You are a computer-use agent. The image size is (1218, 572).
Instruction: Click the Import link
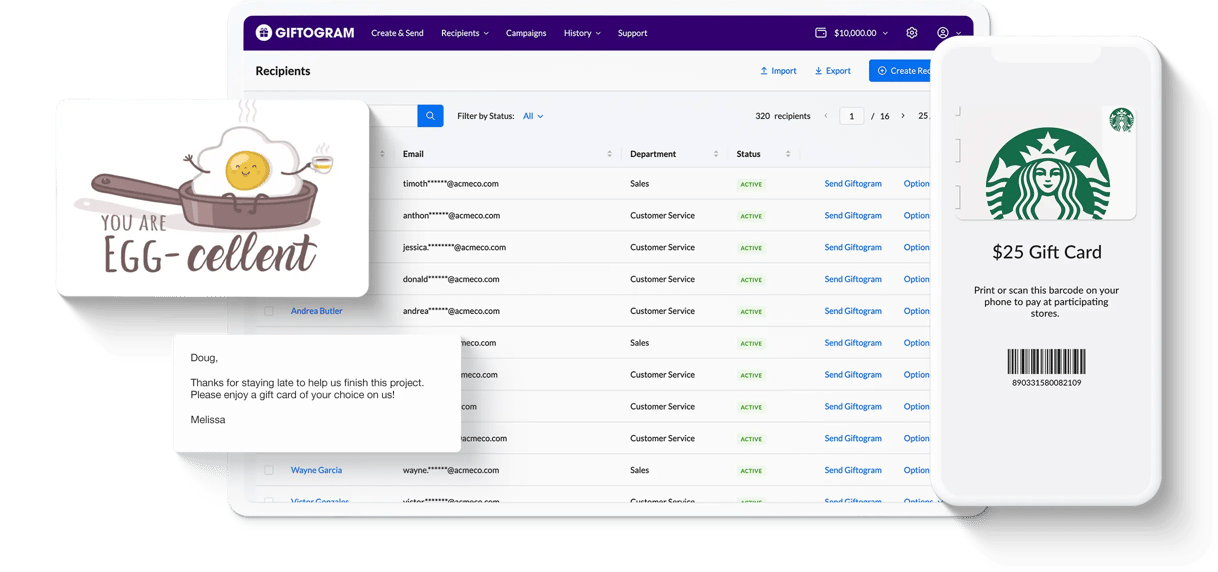pyautogui.click(x=778, y=71)
